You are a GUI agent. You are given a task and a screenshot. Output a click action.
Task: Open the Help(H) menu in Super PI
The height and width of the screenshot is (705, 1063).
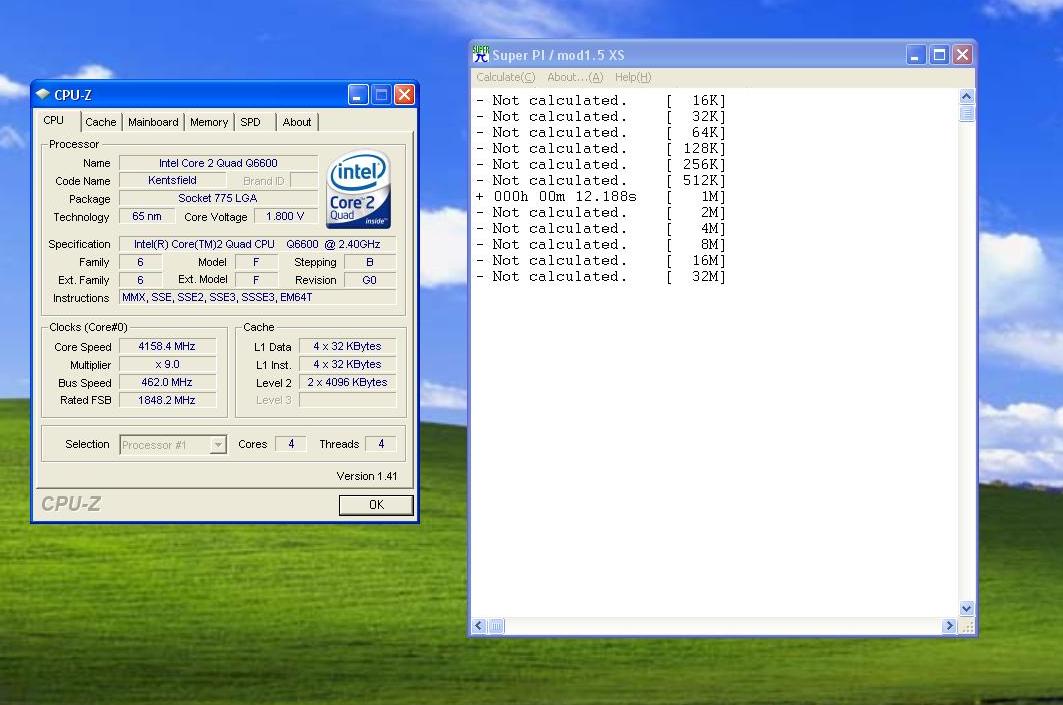pos(633,77)
